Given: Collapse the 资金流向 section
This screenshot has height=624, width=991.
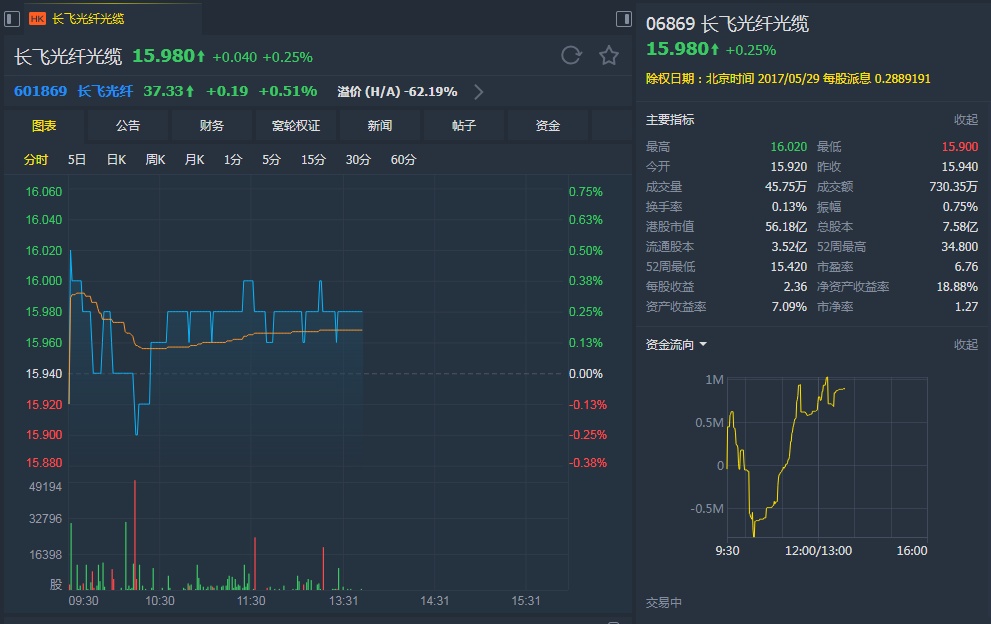Looking at the screenshot, I should 966,345.
